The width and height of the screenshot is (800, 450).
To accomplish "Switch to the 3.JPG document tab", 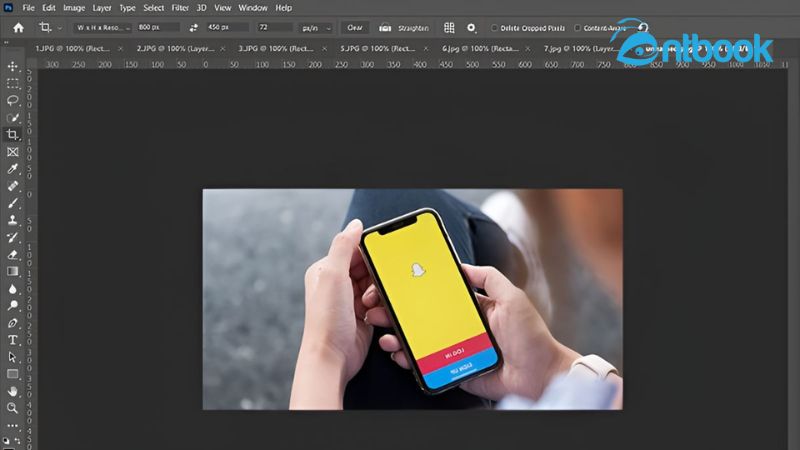I will click(276, 48).
